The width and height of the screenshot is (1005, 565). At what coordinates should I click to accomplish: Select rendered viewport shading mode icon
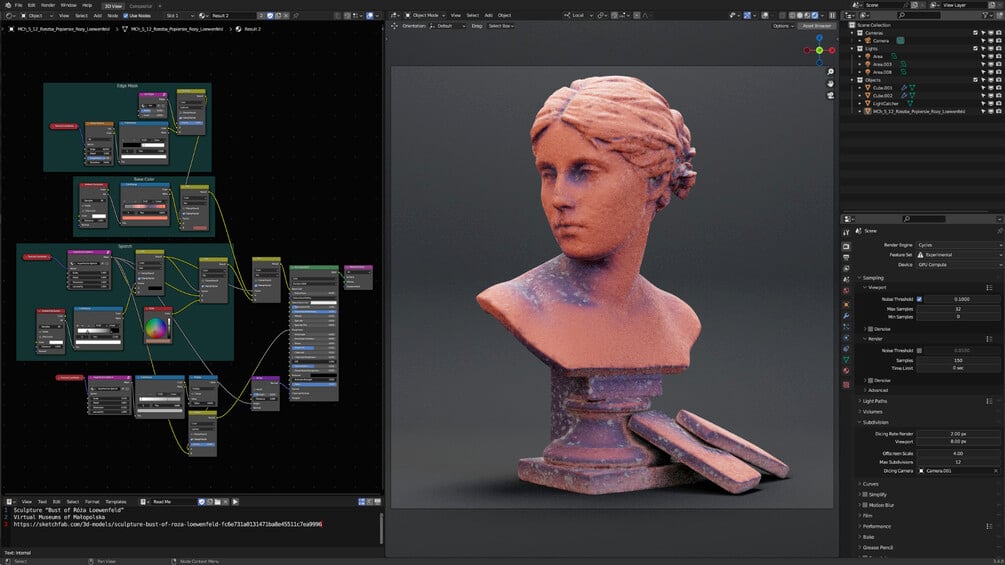click(815, 15)
